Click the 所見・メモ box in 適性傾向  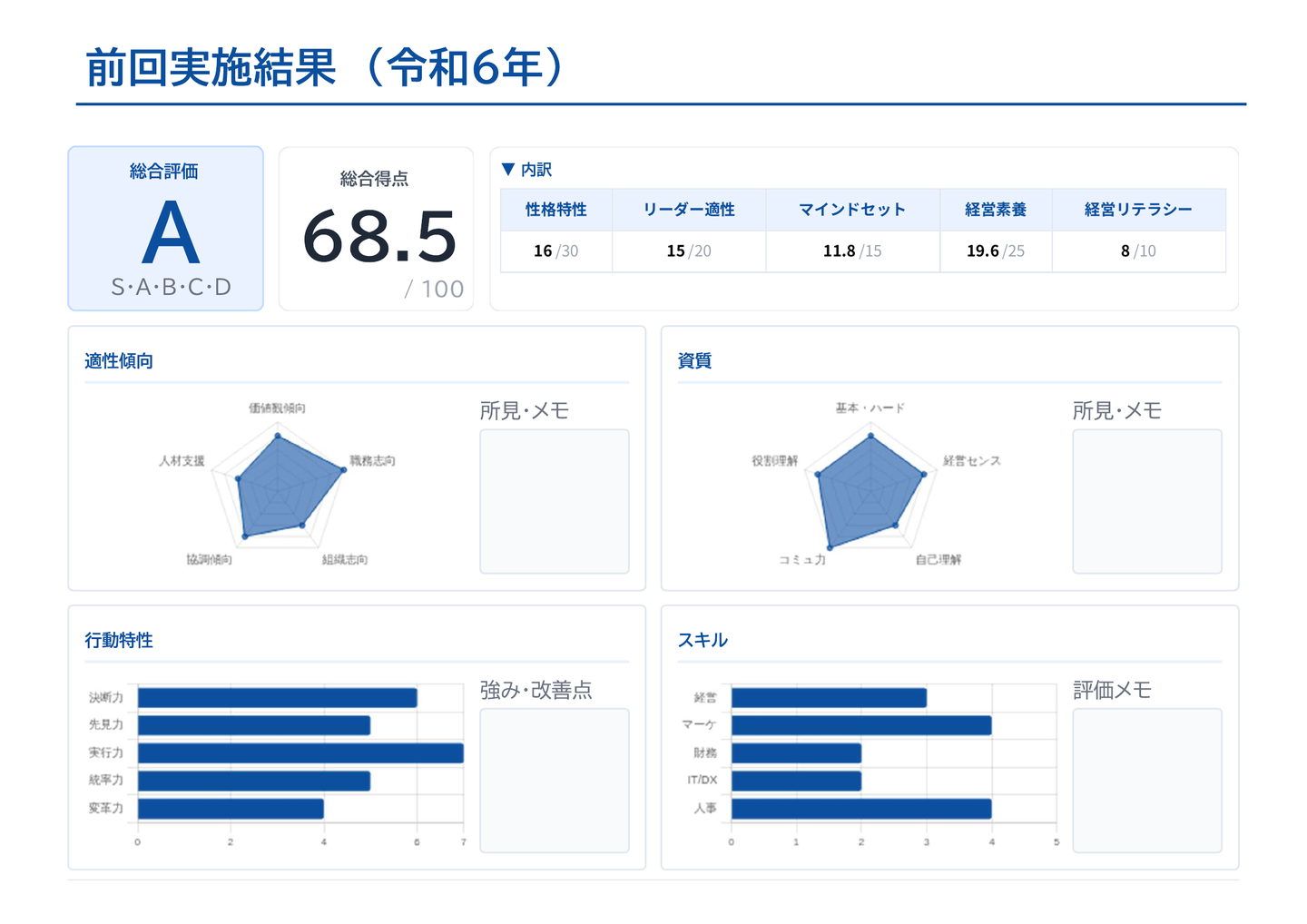click(x=554, y=501)
